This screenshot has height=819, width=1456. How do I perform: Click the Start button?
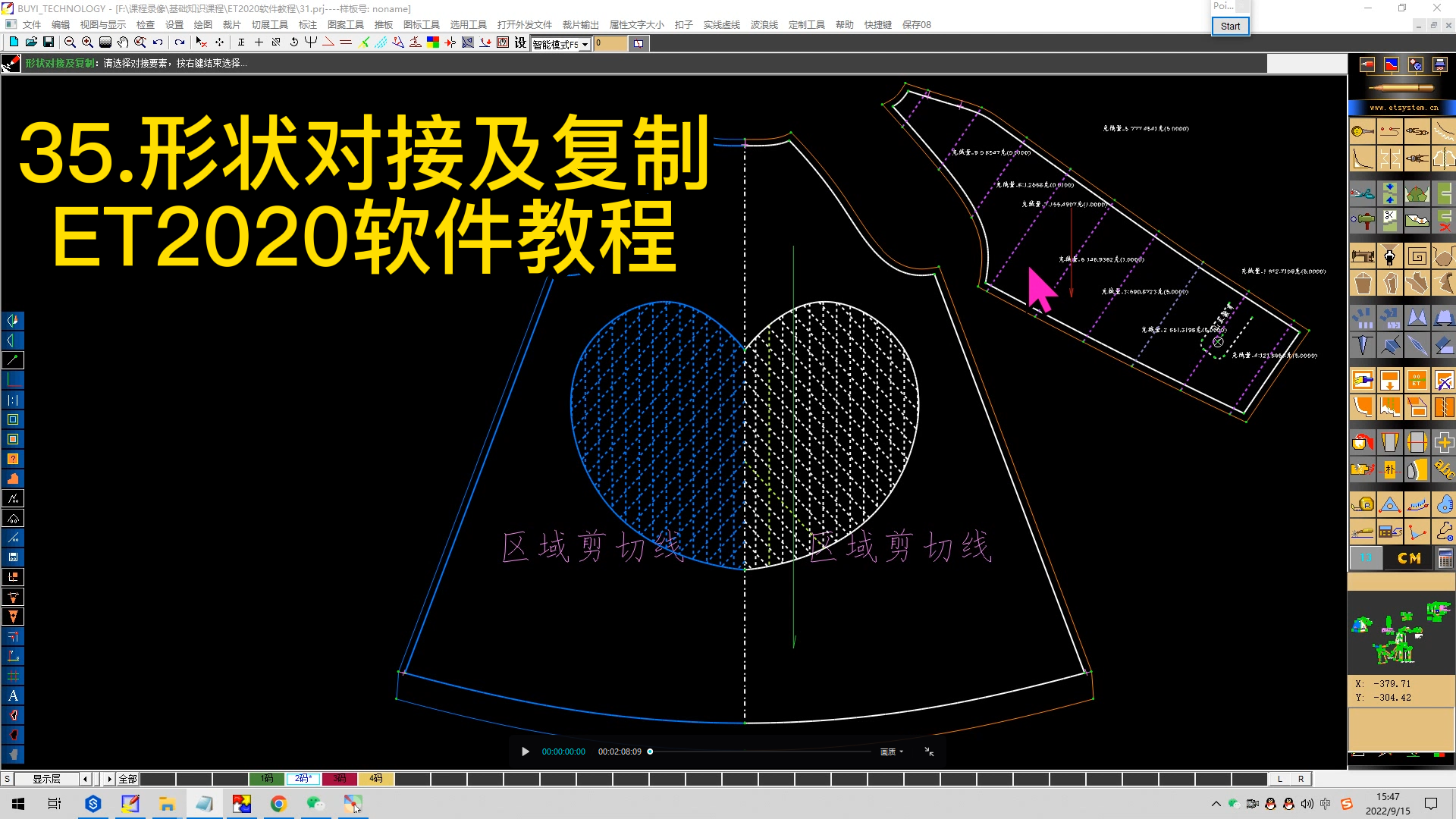[1230, 26]
